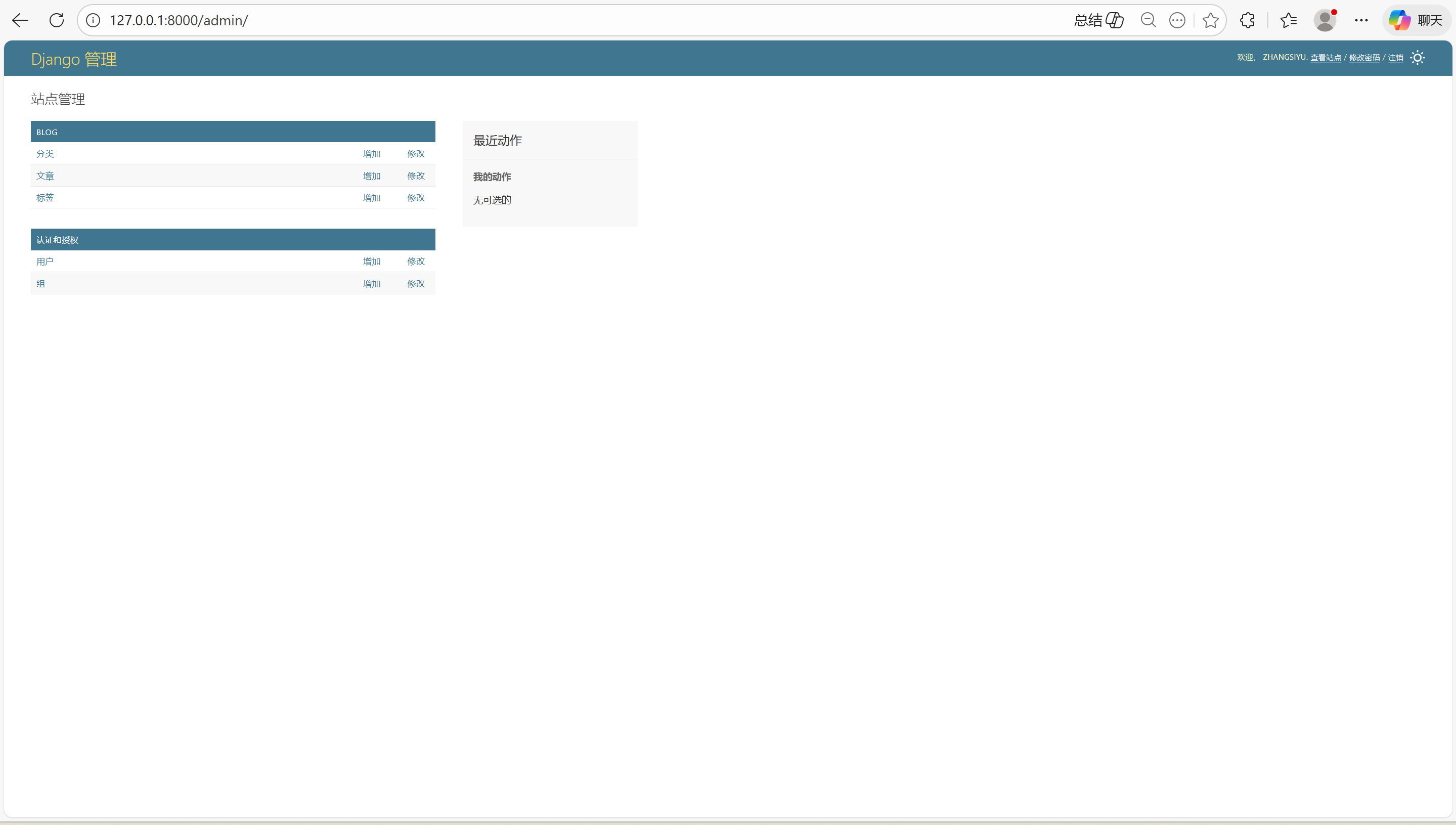The image size is (1456, 825).
Task: Add page to favorites star icon
Action: [1210, 20]
